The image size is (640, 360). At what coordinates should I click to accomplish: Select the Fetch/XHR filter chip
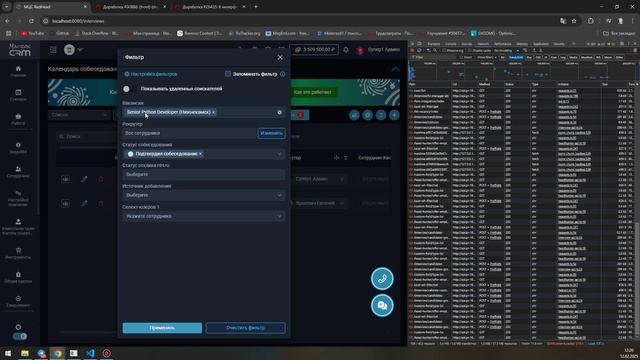point(516,58)
